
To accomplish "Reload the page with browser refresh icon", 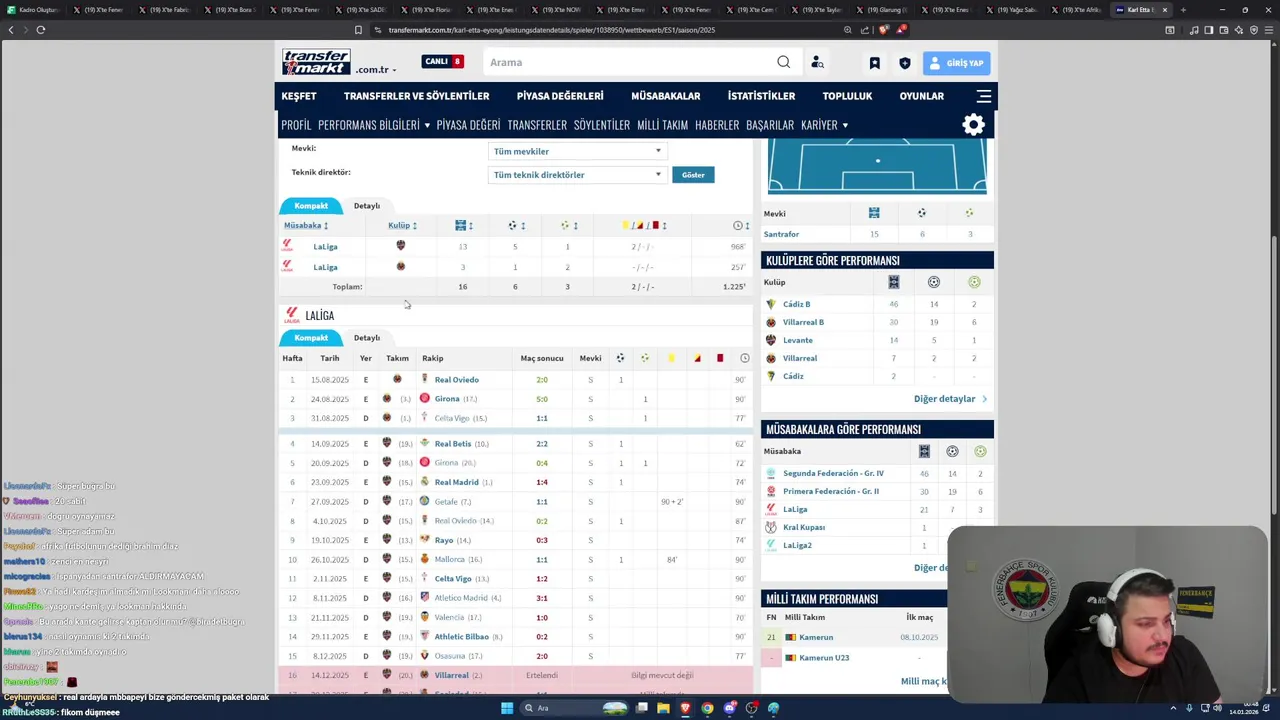I will tap(40, 30).
